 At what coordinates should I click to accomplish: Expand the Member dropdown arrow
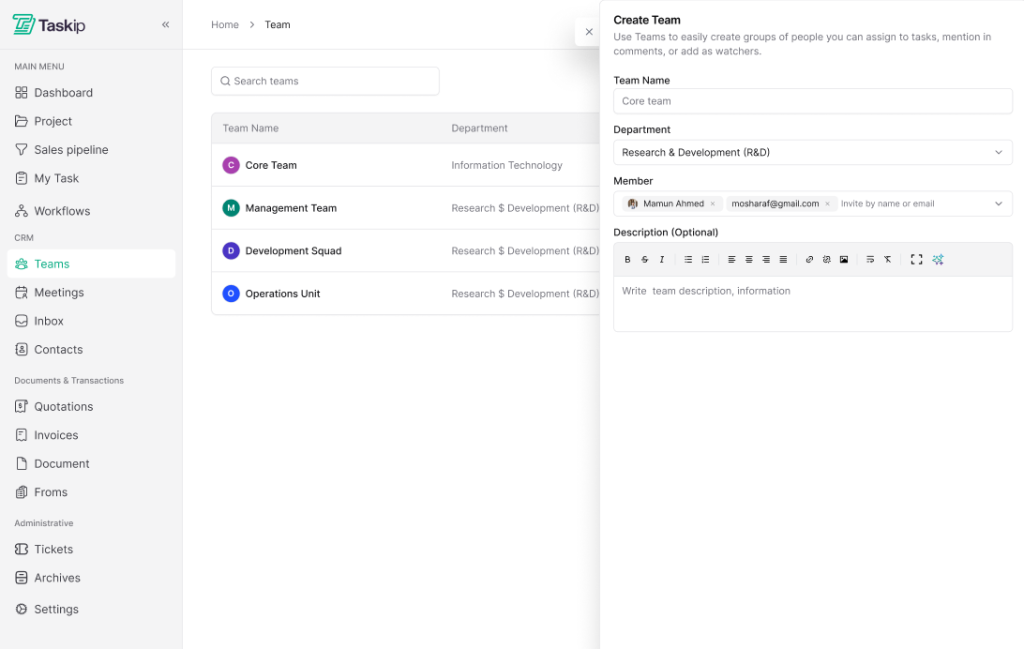998,204
